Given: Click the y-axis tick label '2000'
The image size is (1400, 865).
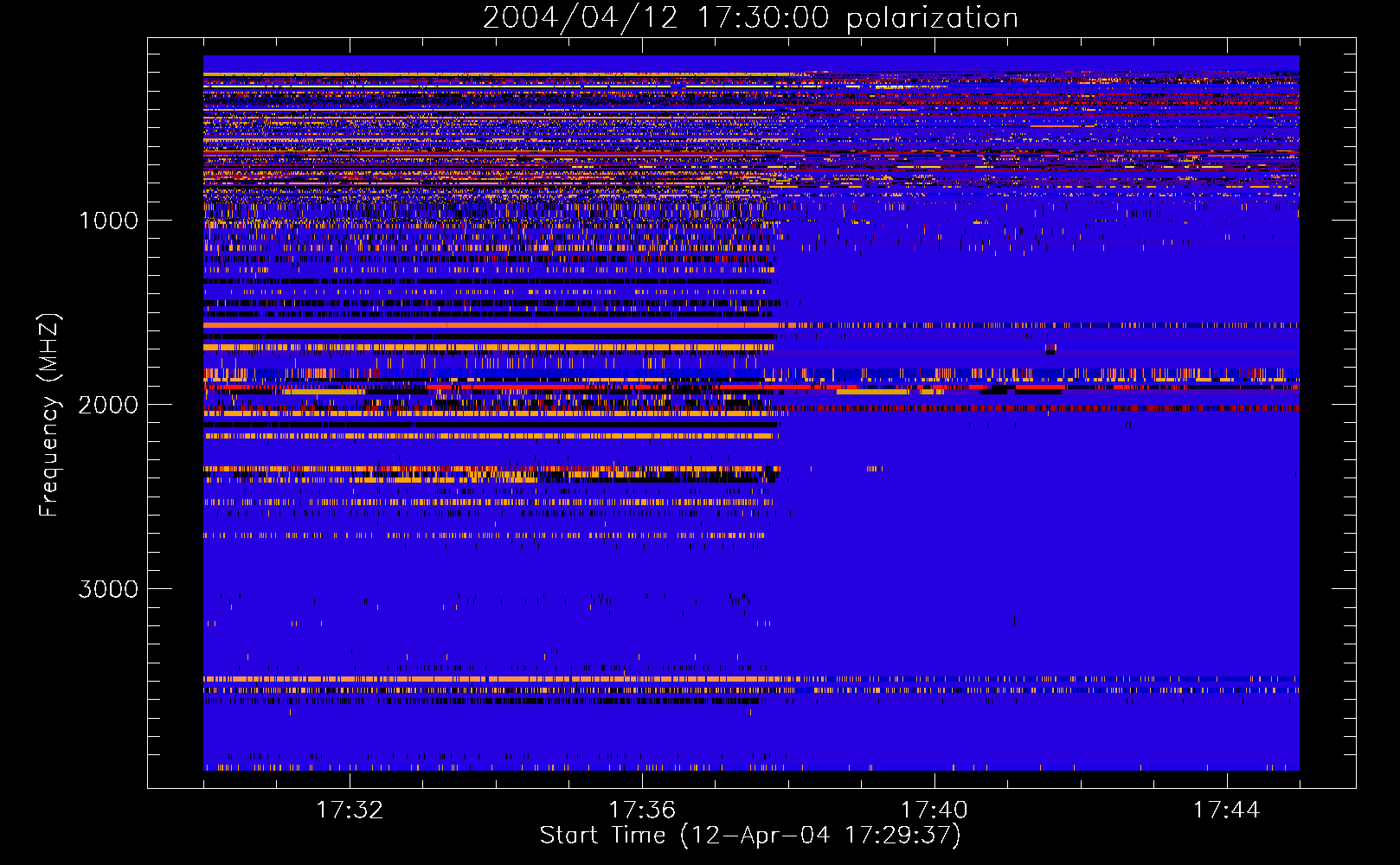Looking at the screenshot, I should (108, 405).
